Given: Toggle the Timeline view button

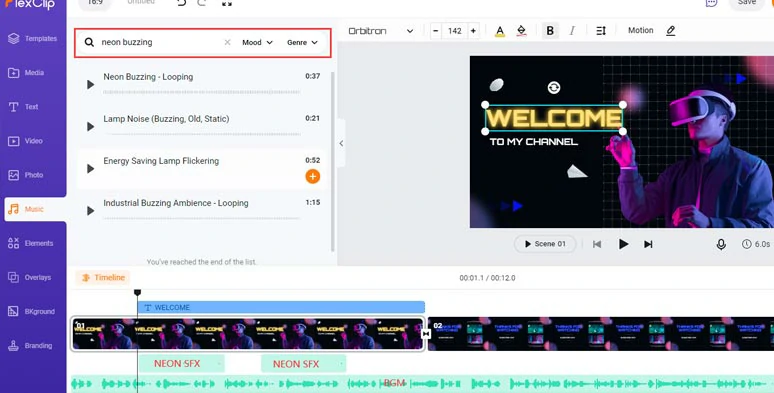Looking at the screenshot, I should 103,277.
